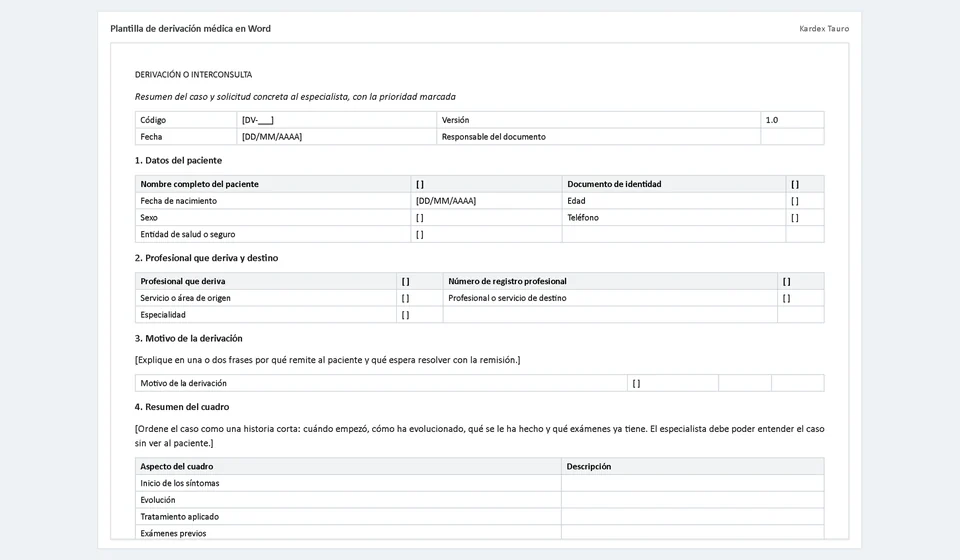Viewport: 960px width, 560px height.
Task: Click the 'Exámenes previos' row label
Action: 173,533
